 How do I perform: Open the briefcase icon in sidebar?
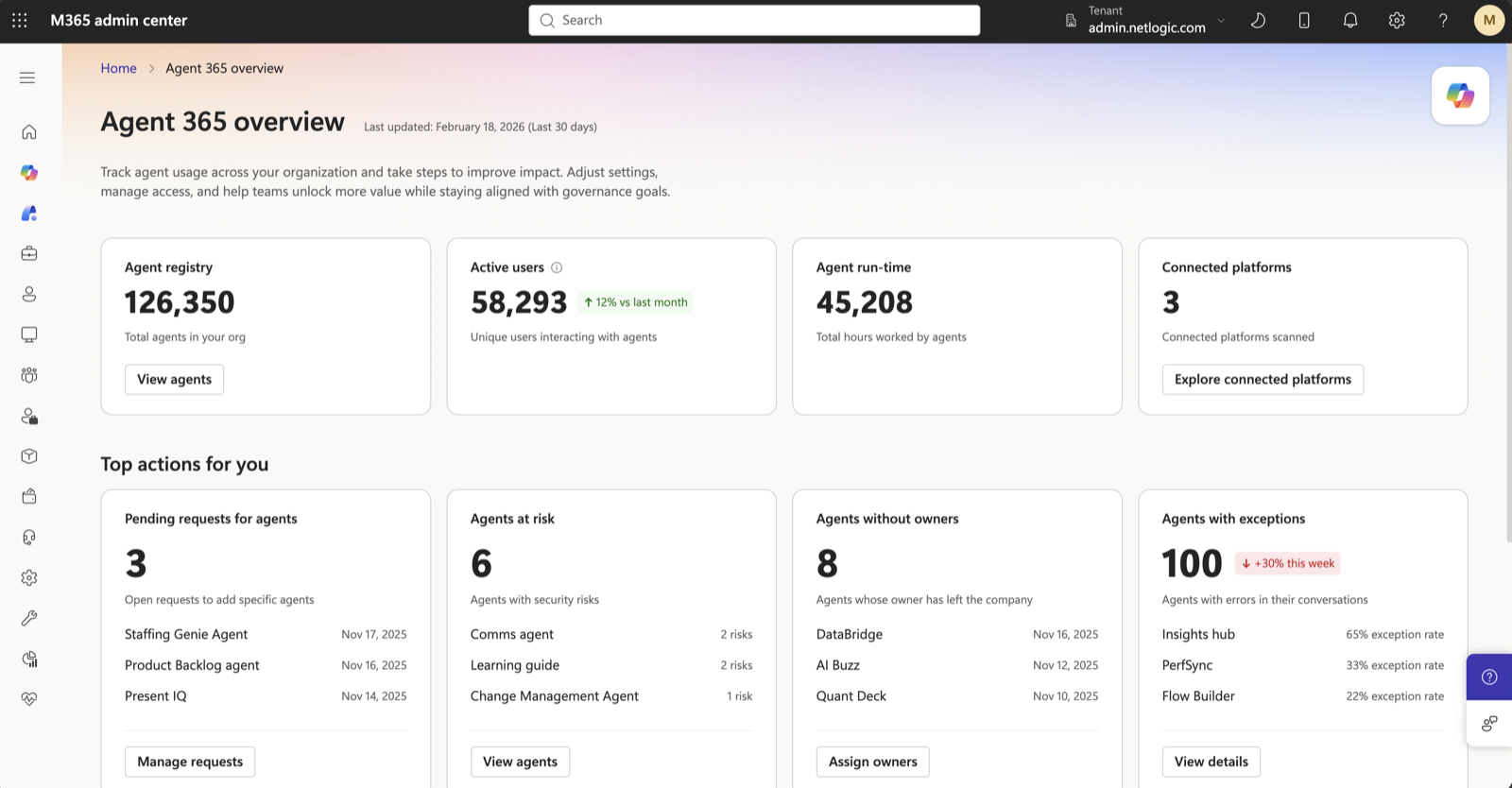(x=29, y=253)
